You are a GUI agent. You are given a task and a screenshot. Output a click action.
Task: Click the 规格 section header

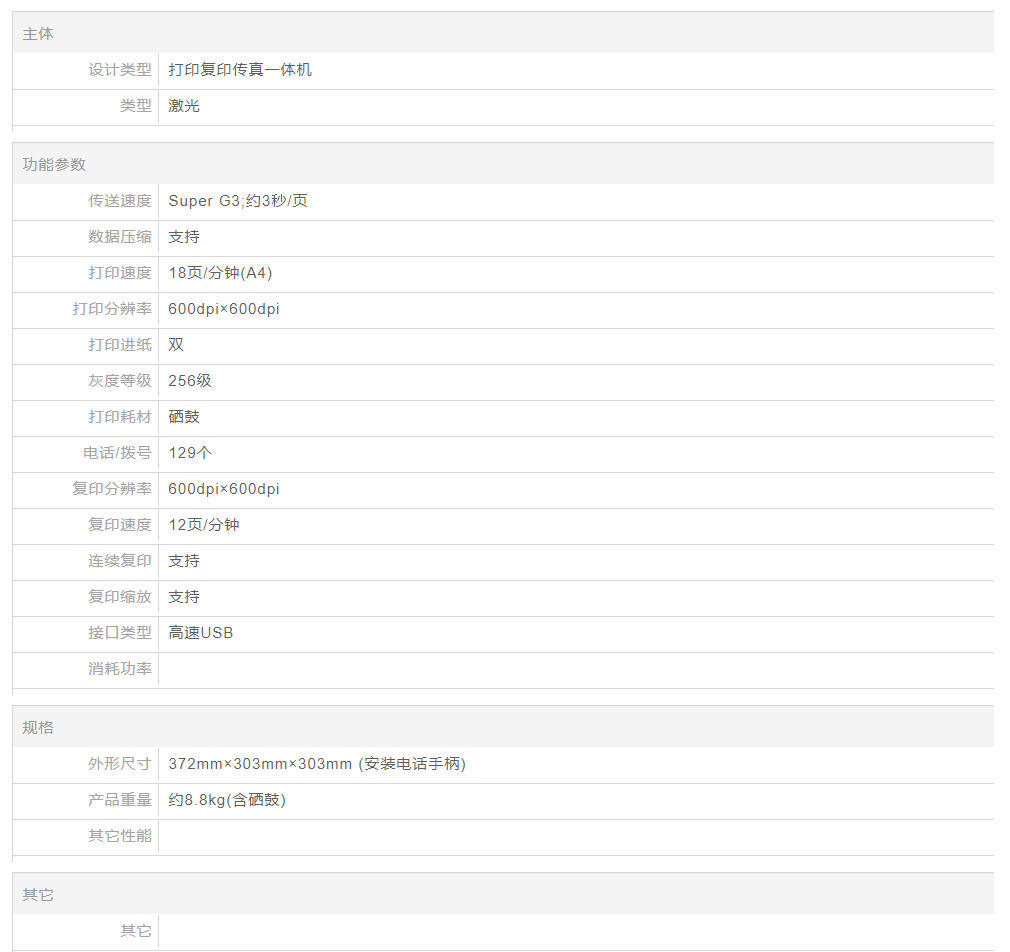pos(38,728)
